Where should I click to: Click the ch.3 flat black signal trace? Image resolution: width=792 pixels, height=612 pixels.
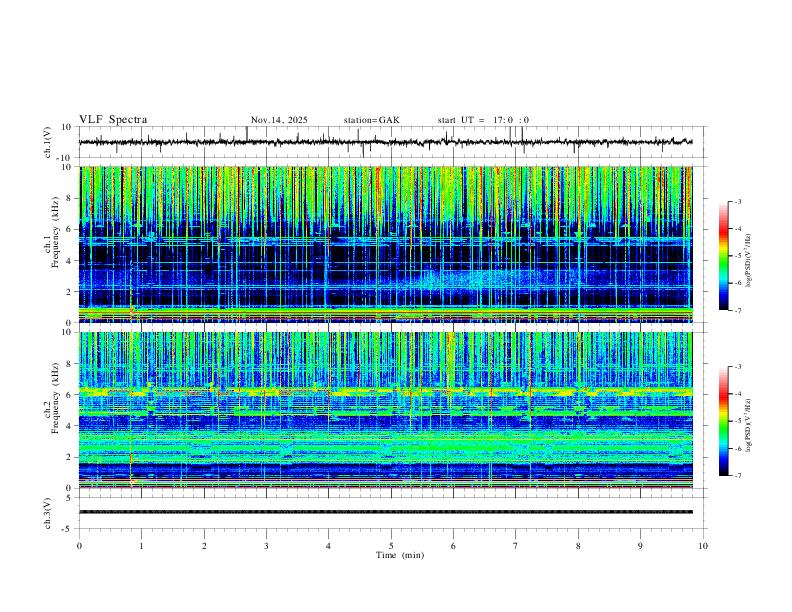pyautogui.click(x=385, y=512)
